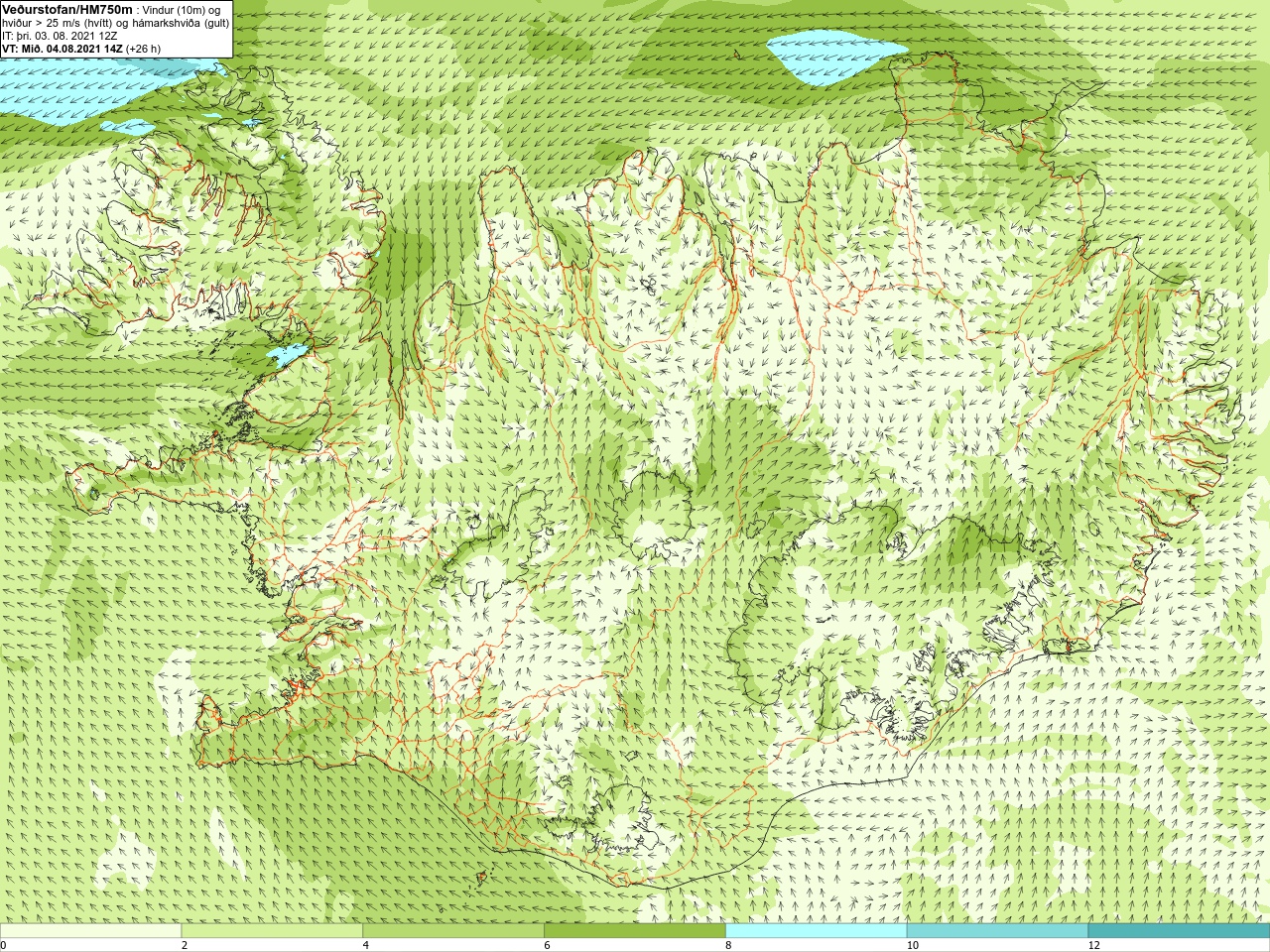The height and width of the screenshot is (952, 1270).
Task: Pick the dark teal band above 12
Action: coord(1179,931)
